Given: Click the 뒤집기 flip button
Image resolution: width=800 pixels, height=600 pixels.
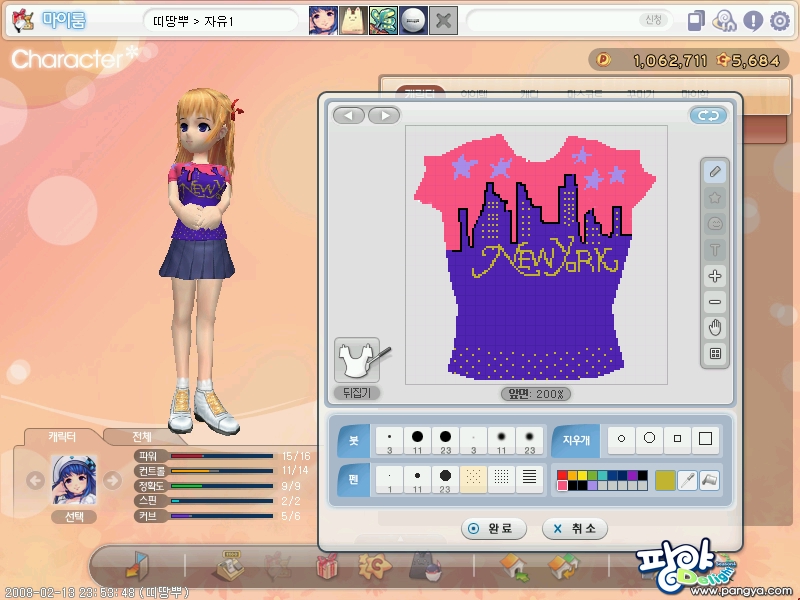Looking at the screenshot, I should point(357,393).
